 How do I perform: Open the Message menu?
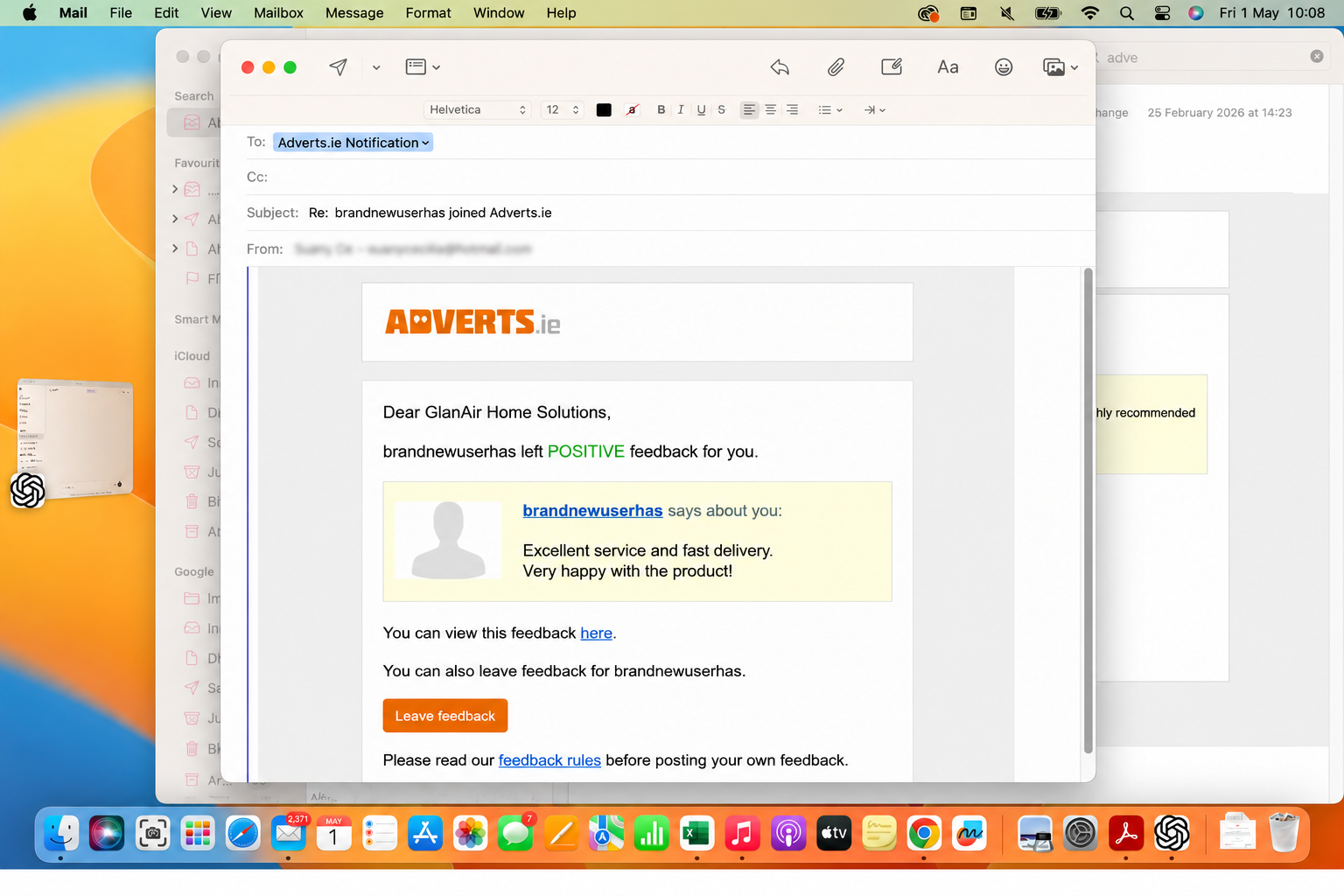(x=354, y=13)
